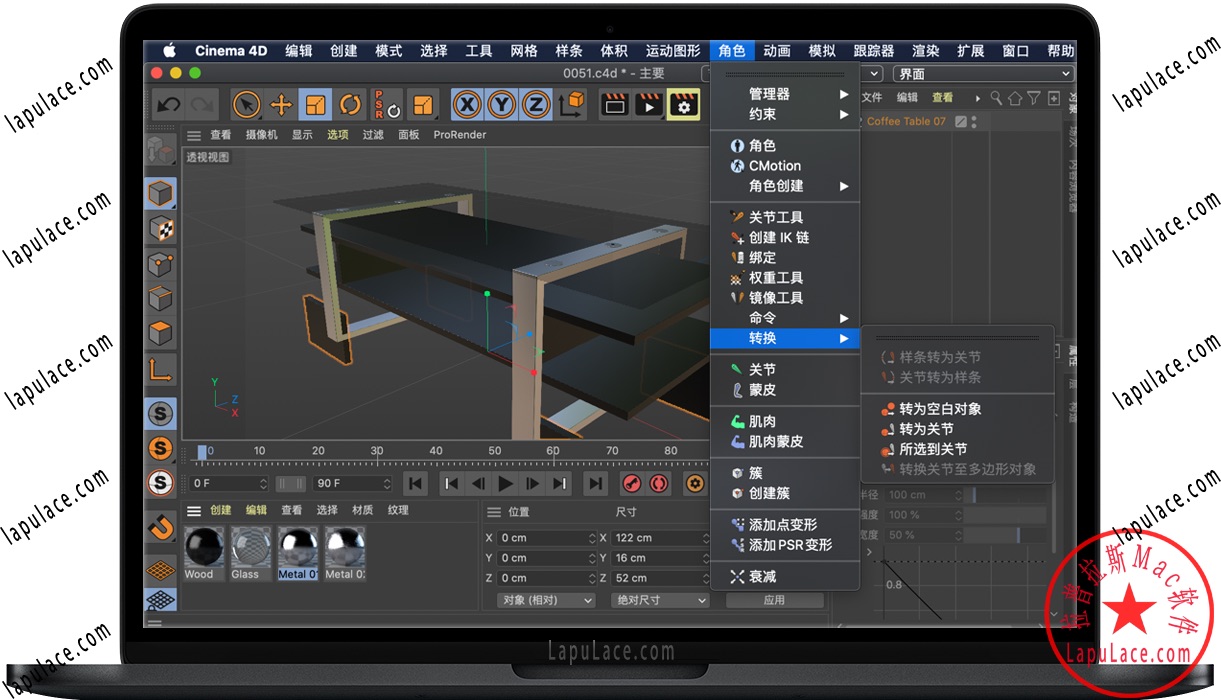Select the Move tool in the toolbar
This screenshot has height=700, width=1221.
click(283, 104)
